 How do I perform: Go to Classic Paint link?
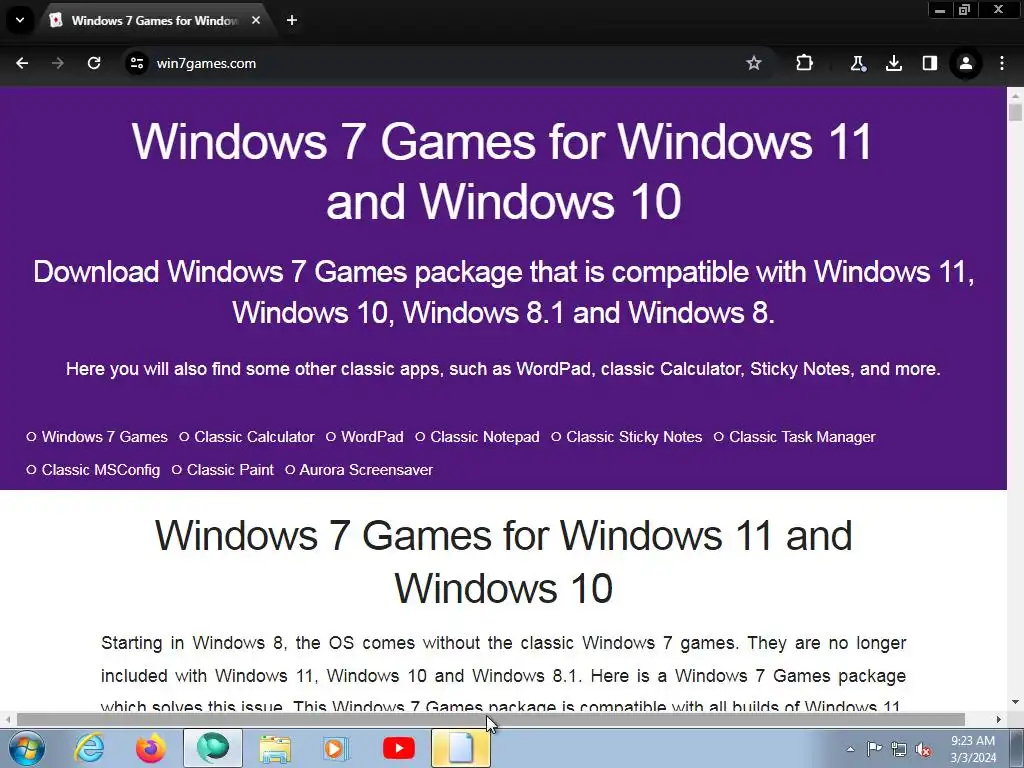tap(230, 470)
